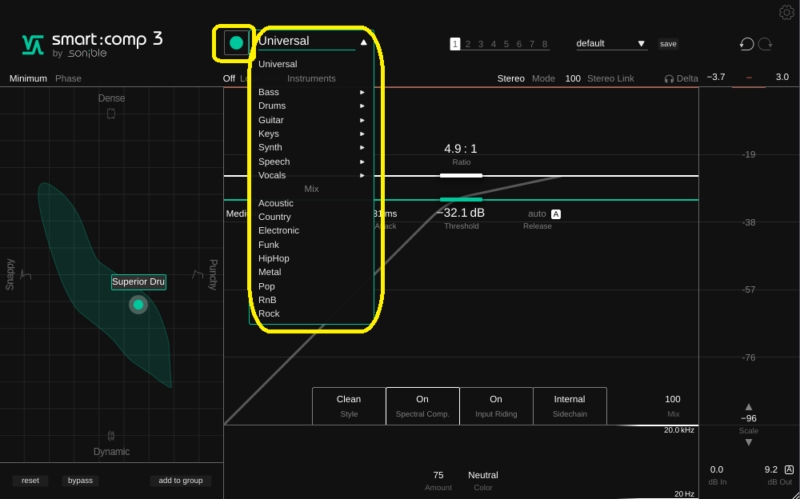The image size is (800, 499).
Task: Open the default preset dropdown
Action: point(612,44)
